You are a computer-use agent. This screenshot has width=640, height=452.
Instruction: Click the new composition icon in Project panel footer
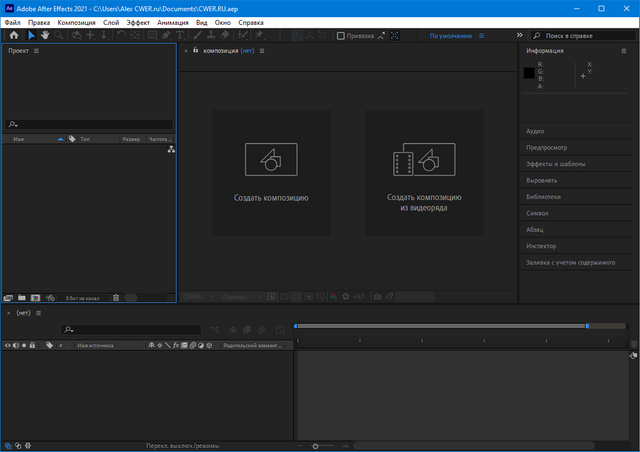(x=35, y=298)
